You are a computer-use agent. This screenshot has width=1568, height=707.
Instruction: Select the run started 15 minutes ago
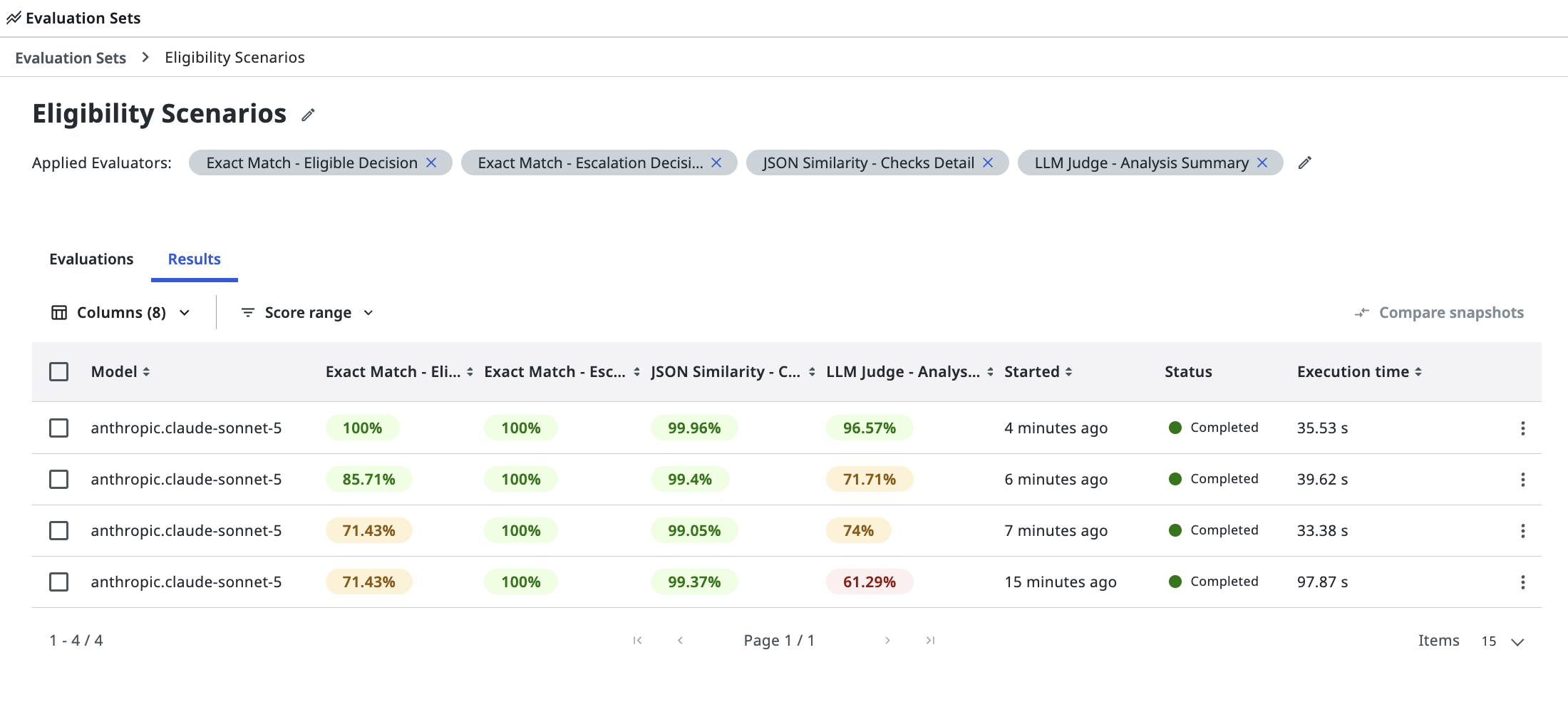(59, 582)
